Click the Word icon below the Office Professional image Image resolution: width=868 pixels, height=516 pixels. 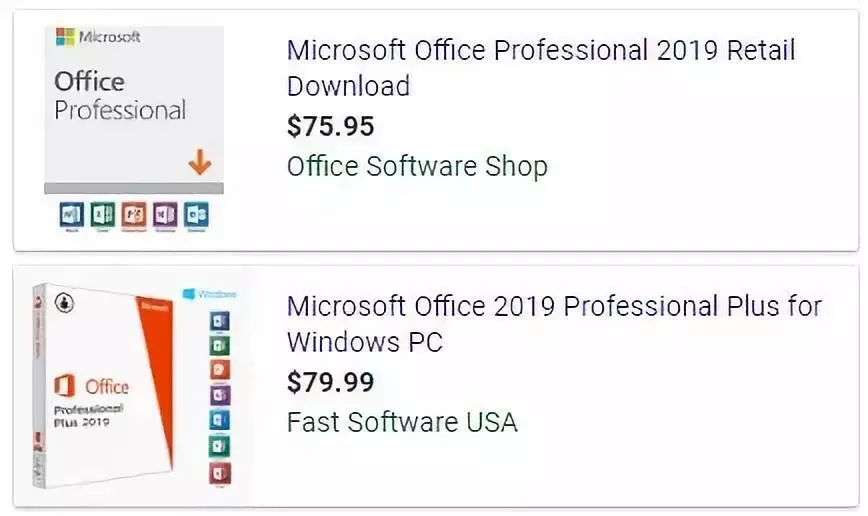click(71, 215)
